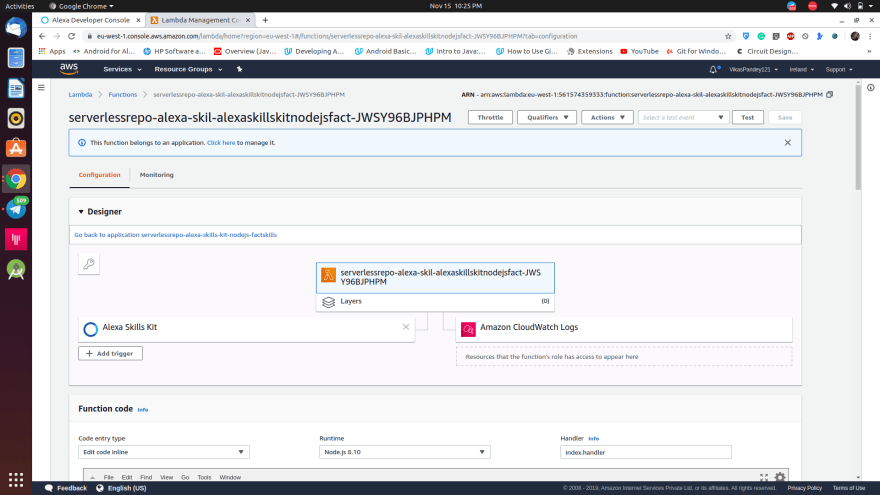
Task: Click Add trigger button
Action: tap(110, 354)
